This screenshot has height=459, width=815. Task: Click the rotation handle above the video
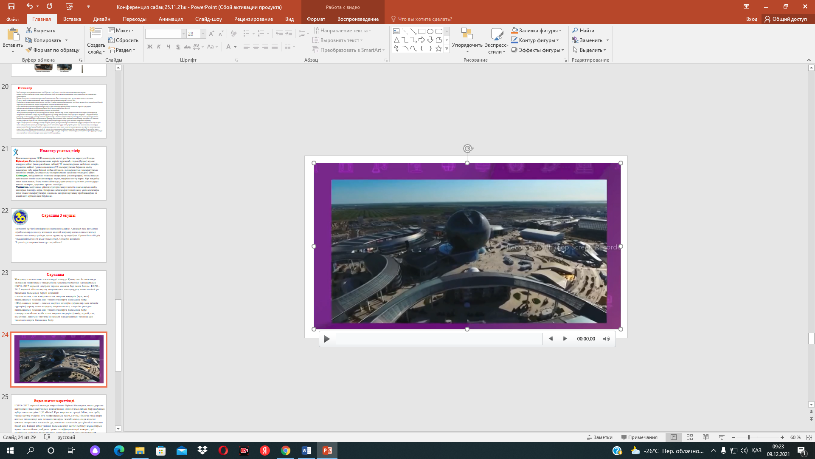tap(467, 148)
